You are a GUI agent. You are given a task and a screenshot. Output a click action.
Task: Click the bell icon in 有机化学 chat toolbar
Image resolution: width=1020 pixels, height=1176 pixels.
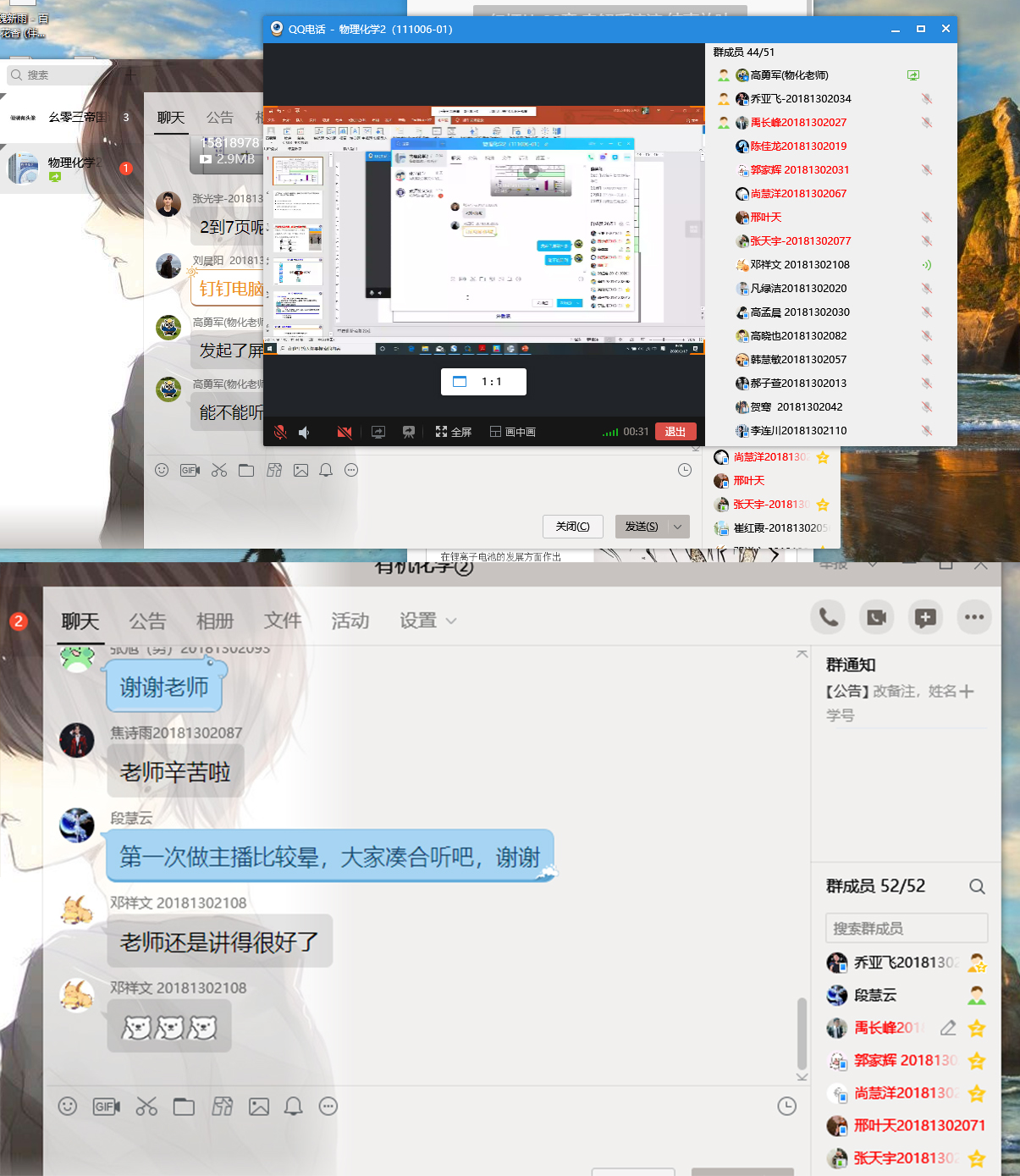click(x=294, y=1106)
